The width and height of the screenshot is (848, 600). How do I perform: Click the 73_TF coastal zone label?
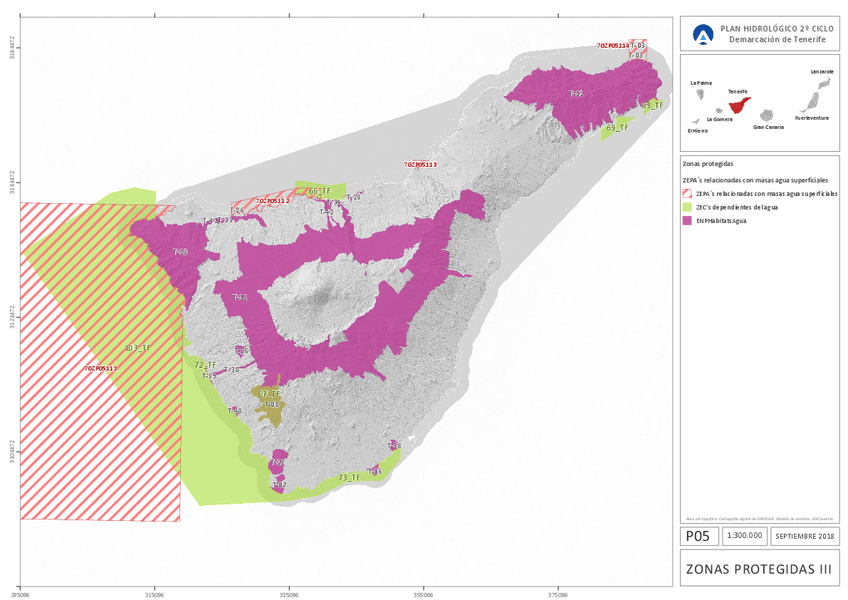(349, 478)
